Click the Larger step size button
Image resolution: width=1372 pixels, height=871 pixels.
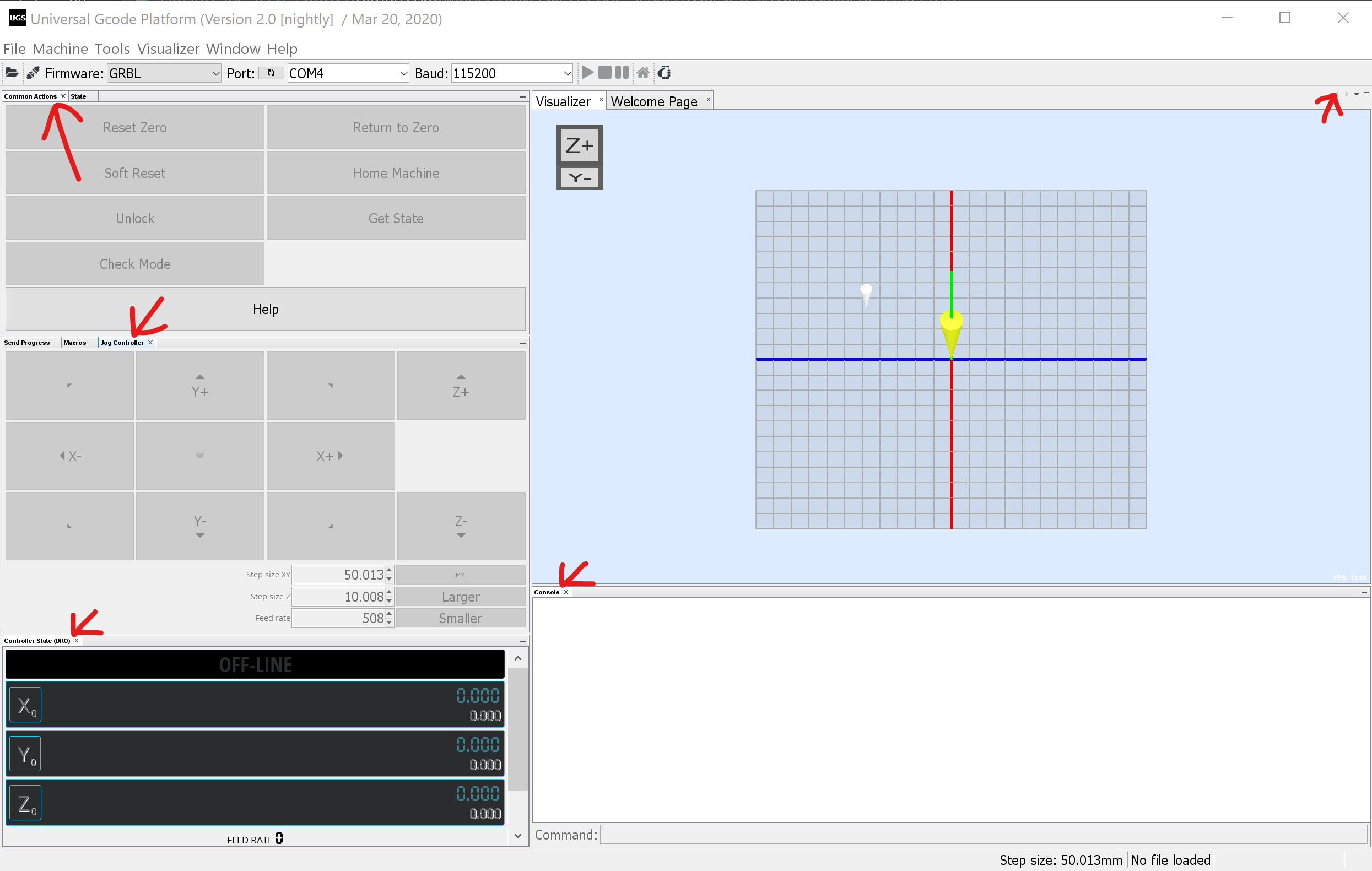pyautogui.click(x=461, y=597)
